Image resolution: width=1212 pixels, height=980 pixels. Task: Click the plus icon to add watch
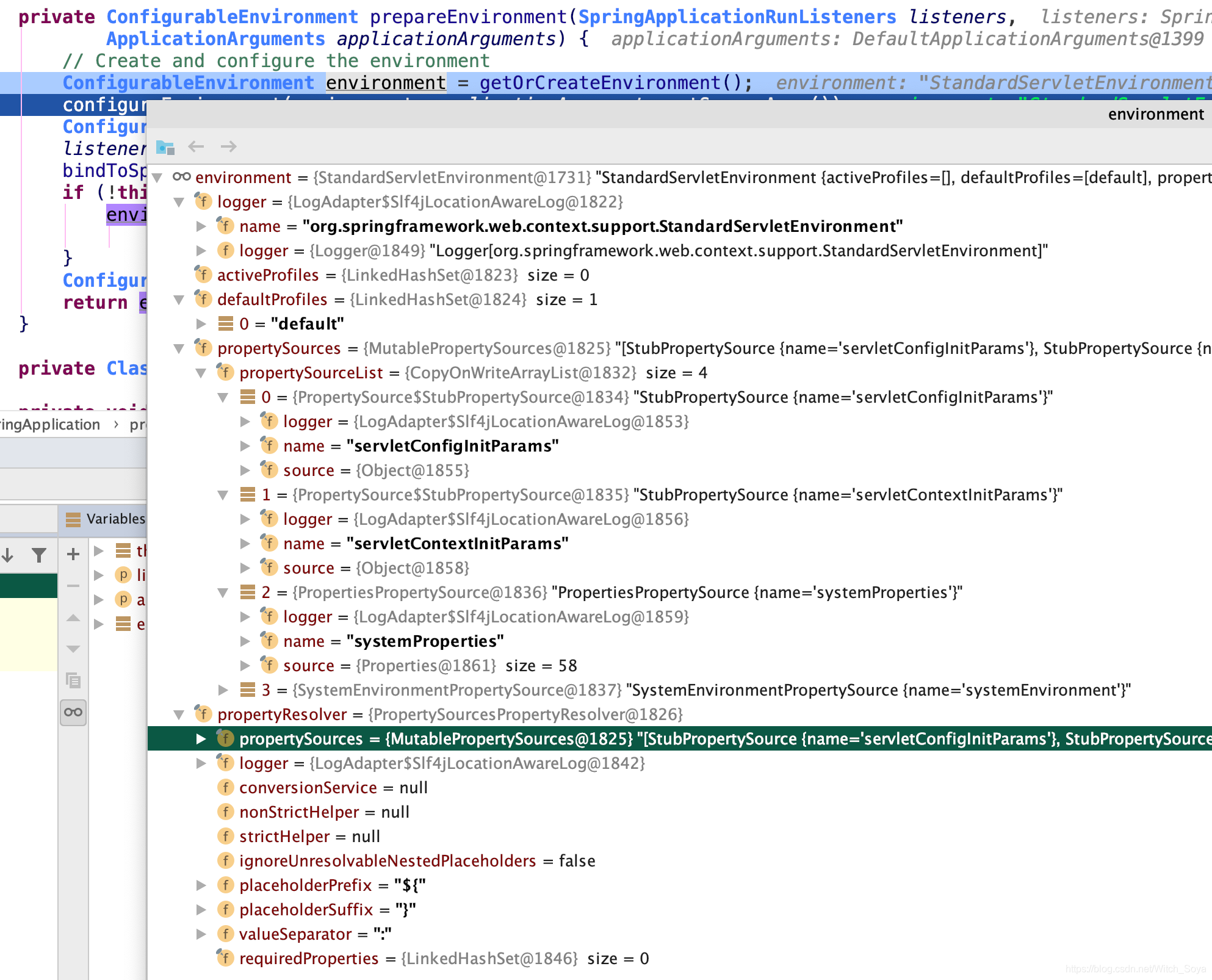pyautogui.click(x=73, y=554)
